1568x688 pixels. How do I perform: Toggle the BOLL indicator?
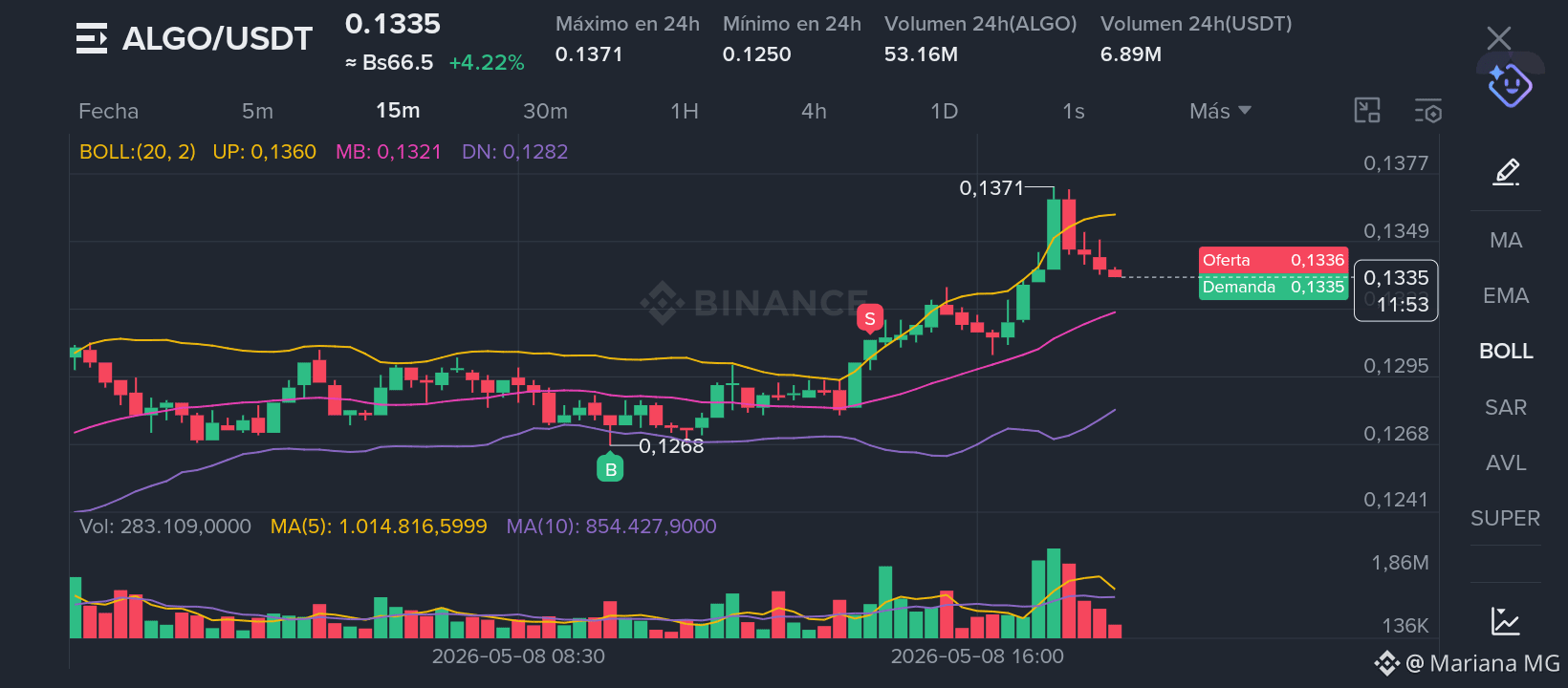(x=1506, y=351)
